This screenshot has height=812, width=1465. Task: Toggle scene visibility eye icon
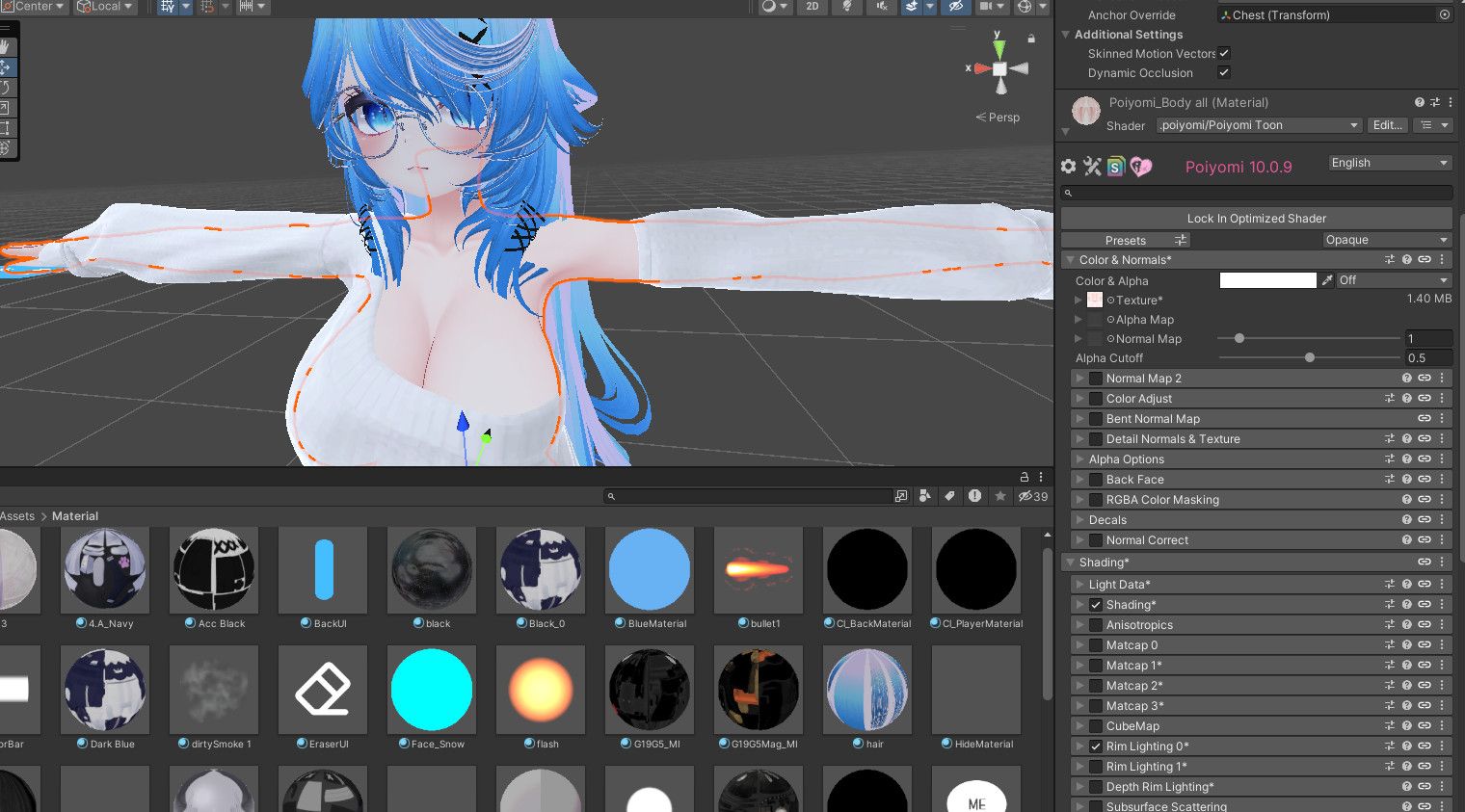pos(955,7)
